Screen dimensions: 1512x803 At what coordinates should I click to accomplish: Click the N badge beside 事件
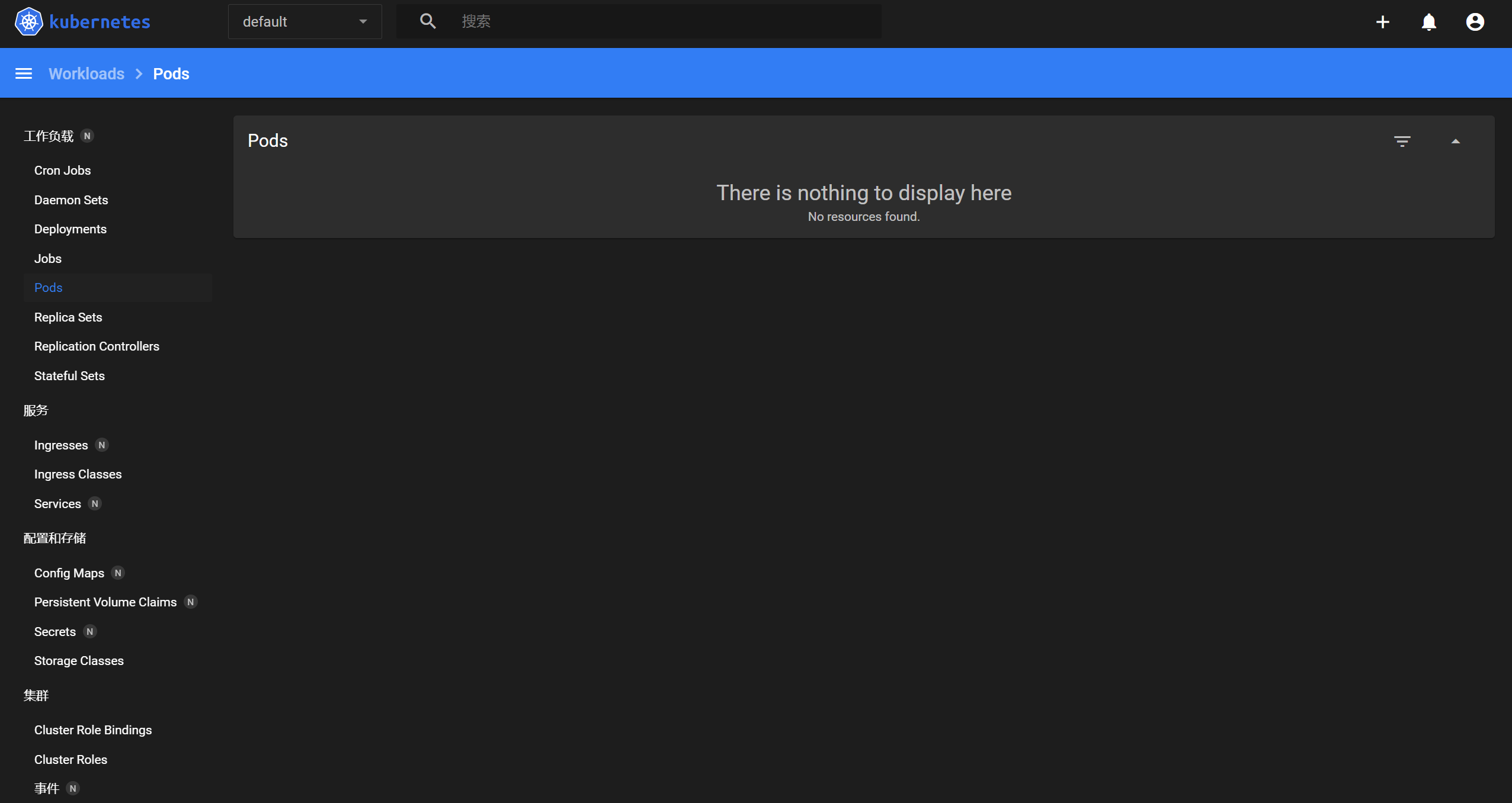pyautogui.click(x=73, y=789)
